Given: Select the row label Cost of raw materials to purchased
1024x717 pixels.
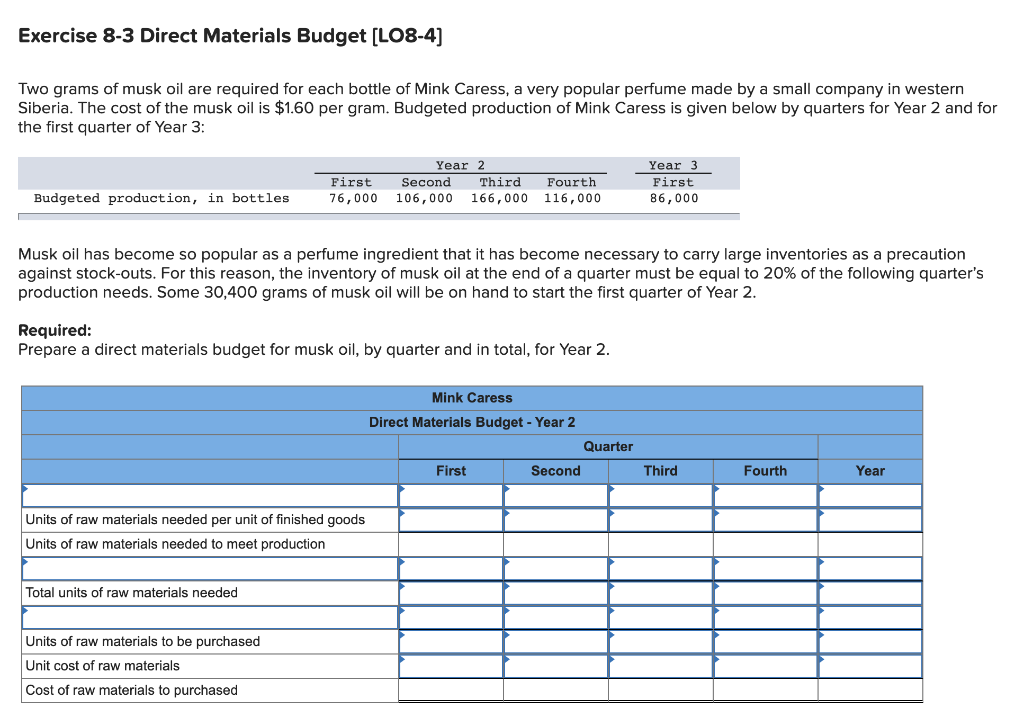Looking at the screenshot, I should (132, 690).
